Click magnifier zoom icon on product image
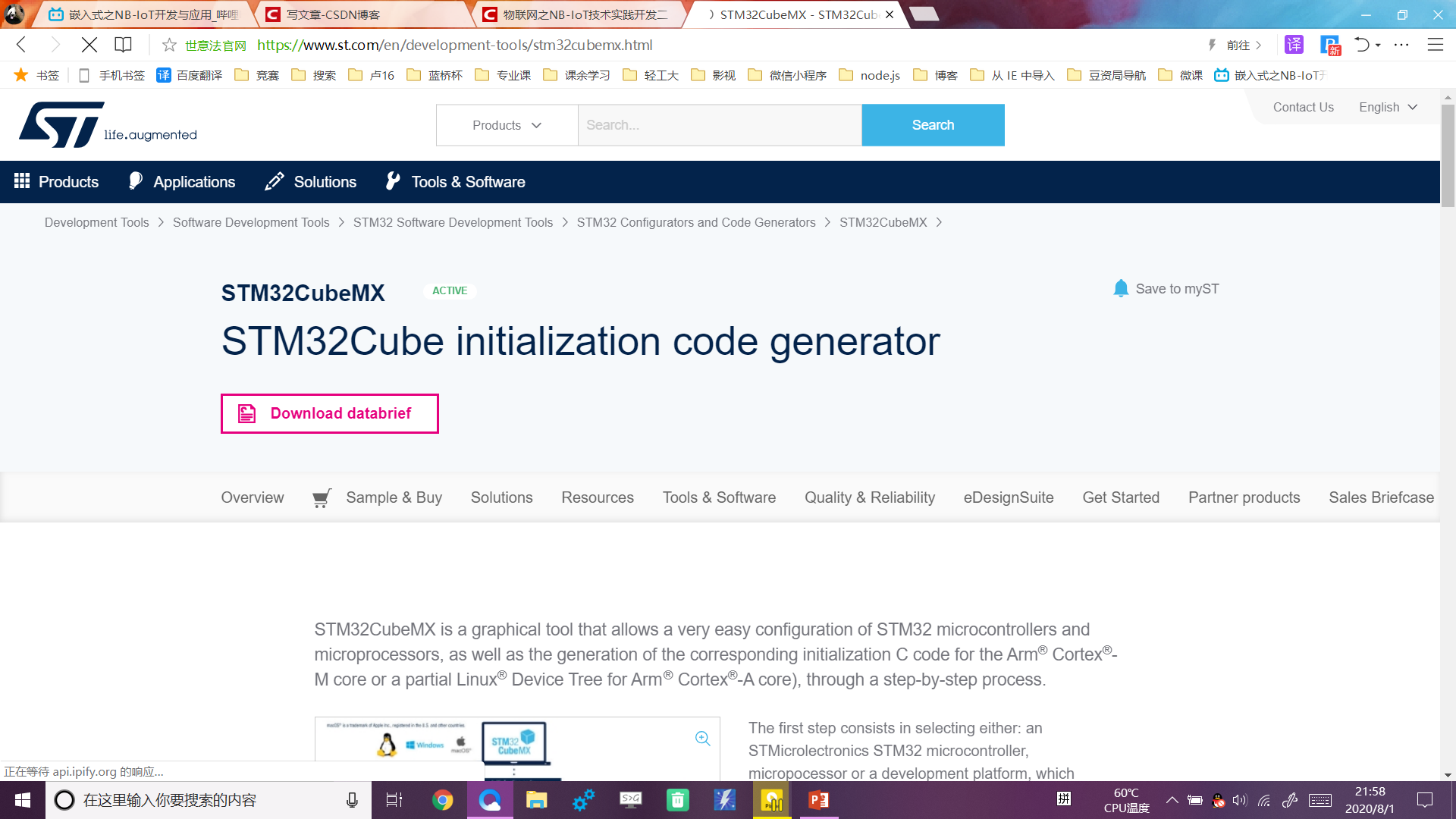This screenshot has width=1456, height=819. tap(702, 739)
